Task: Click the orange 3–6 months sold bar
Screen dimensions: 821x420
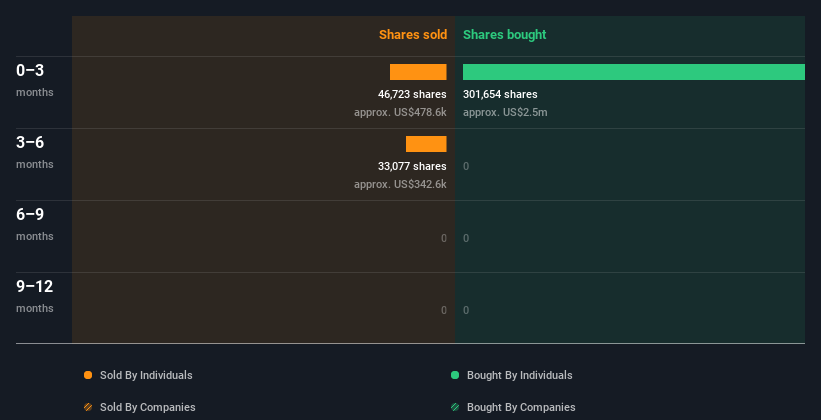Action: click(x=426, y=144)
